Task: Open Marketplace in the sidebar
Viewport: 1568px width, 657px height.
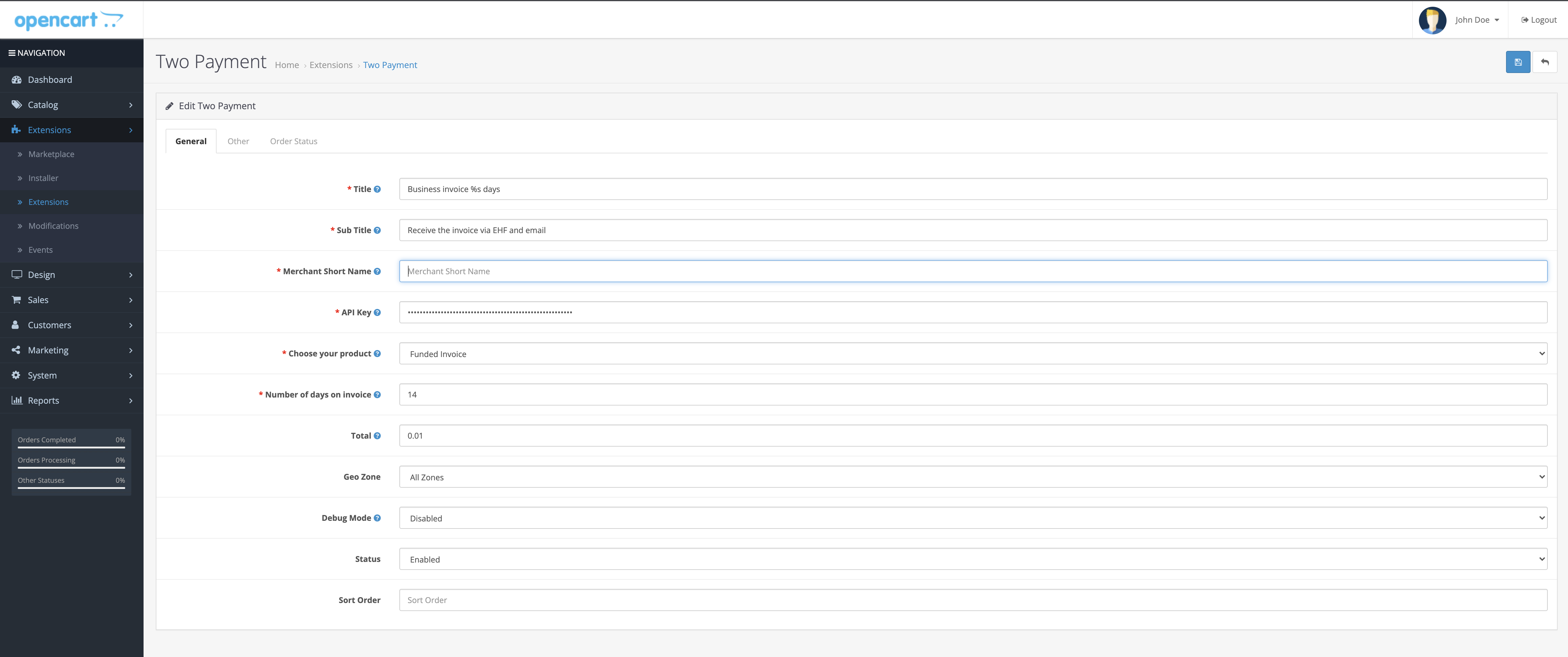Action: [51, 154]
